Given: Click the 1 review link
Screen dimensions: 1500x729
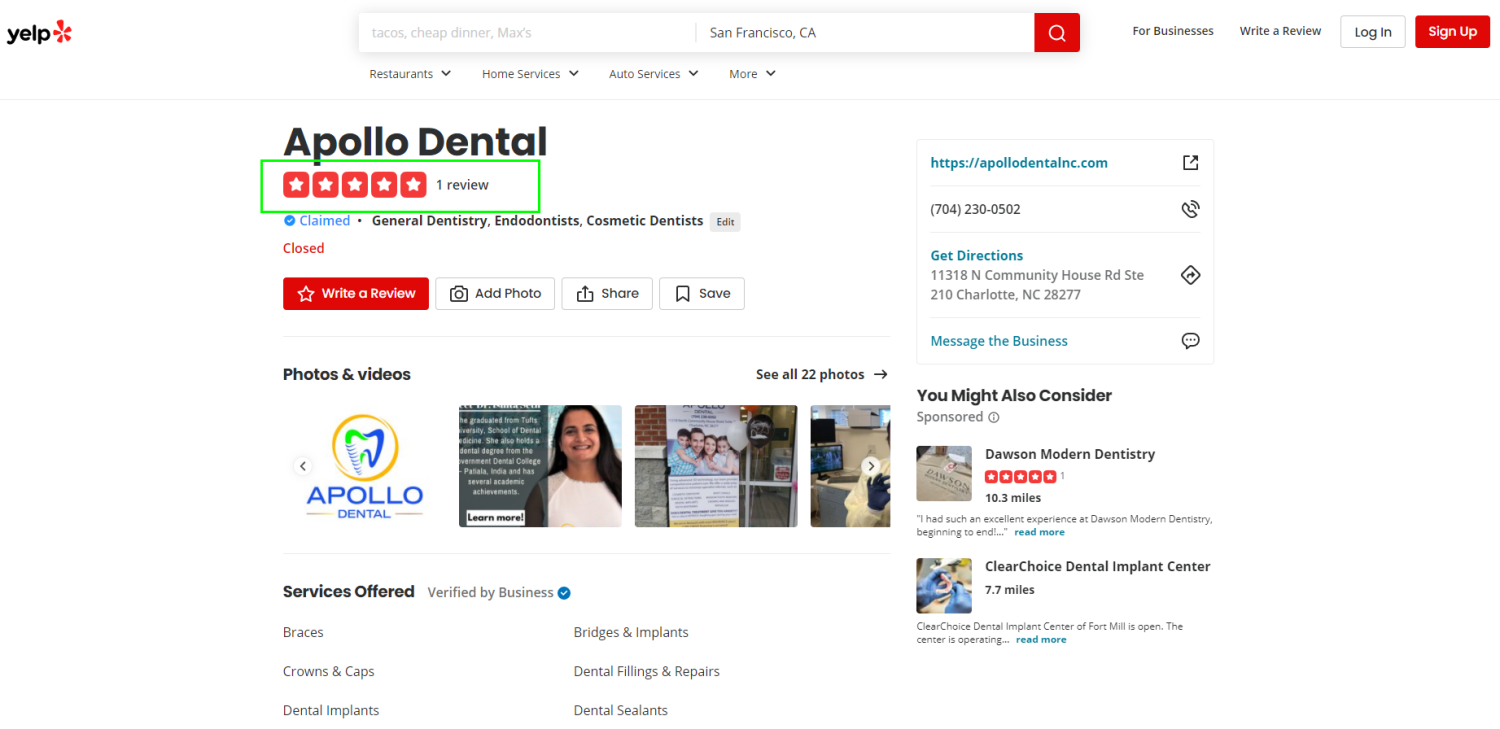Looking at the screenshot, I should 462,185.
